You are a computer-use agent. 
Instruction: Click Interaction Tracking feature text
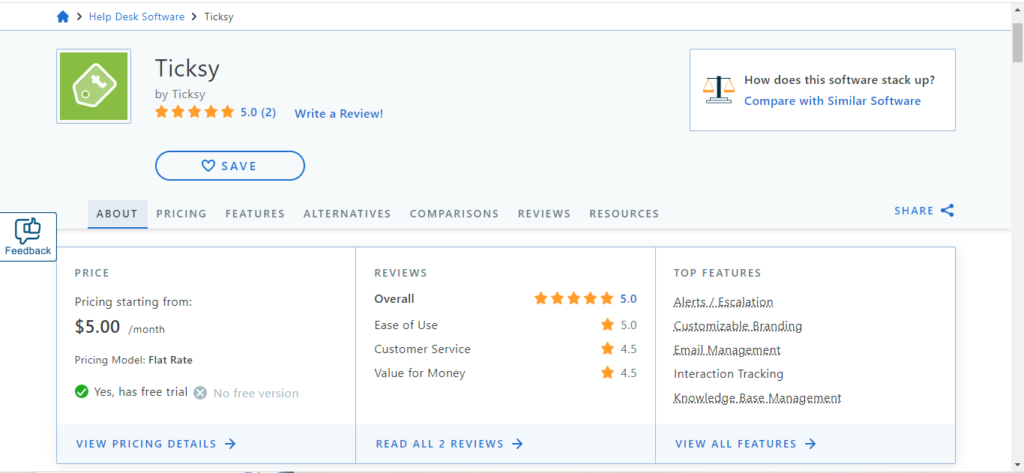(729, 374)
